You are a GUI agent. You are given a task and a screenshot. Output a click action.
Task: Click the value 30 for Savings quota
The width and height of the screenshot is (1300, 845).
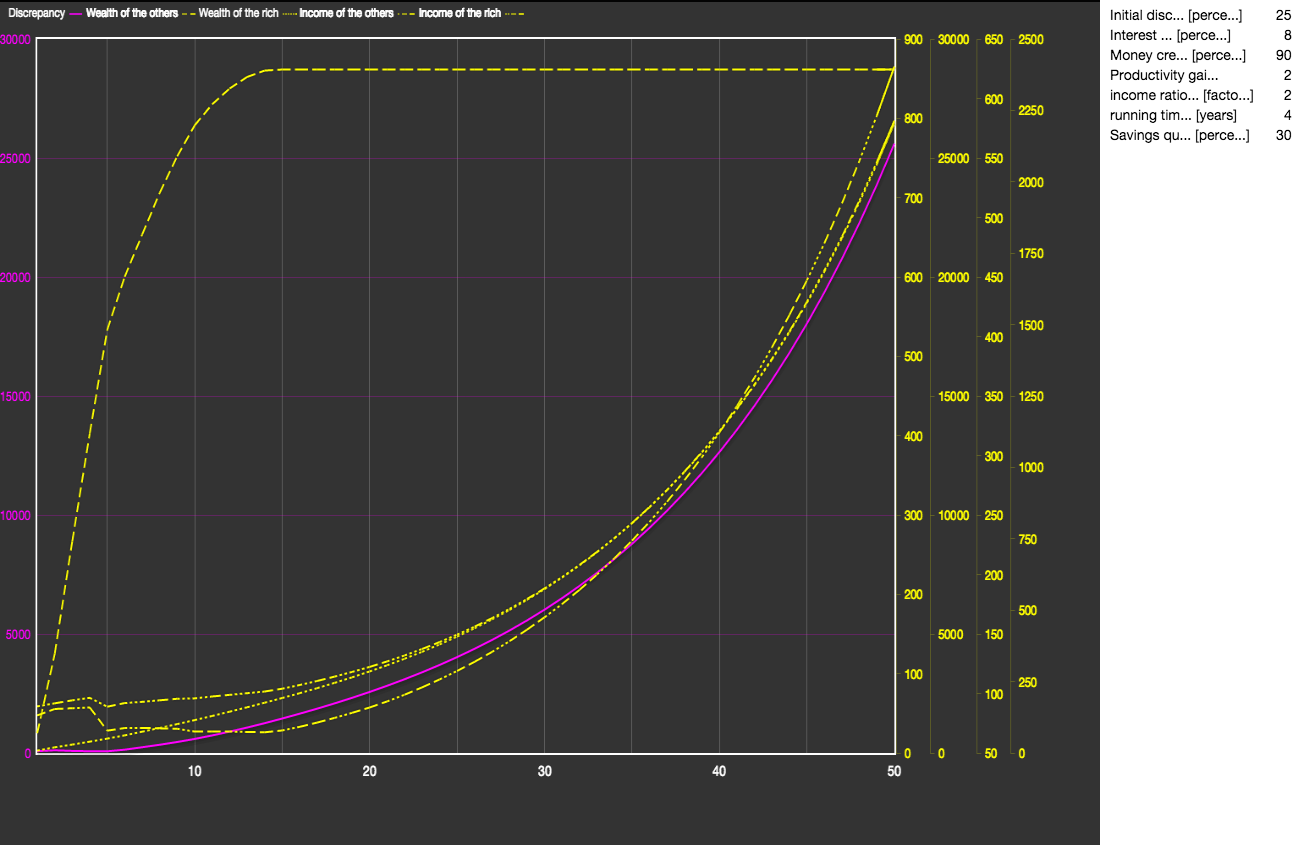[x=1283, y=135]
